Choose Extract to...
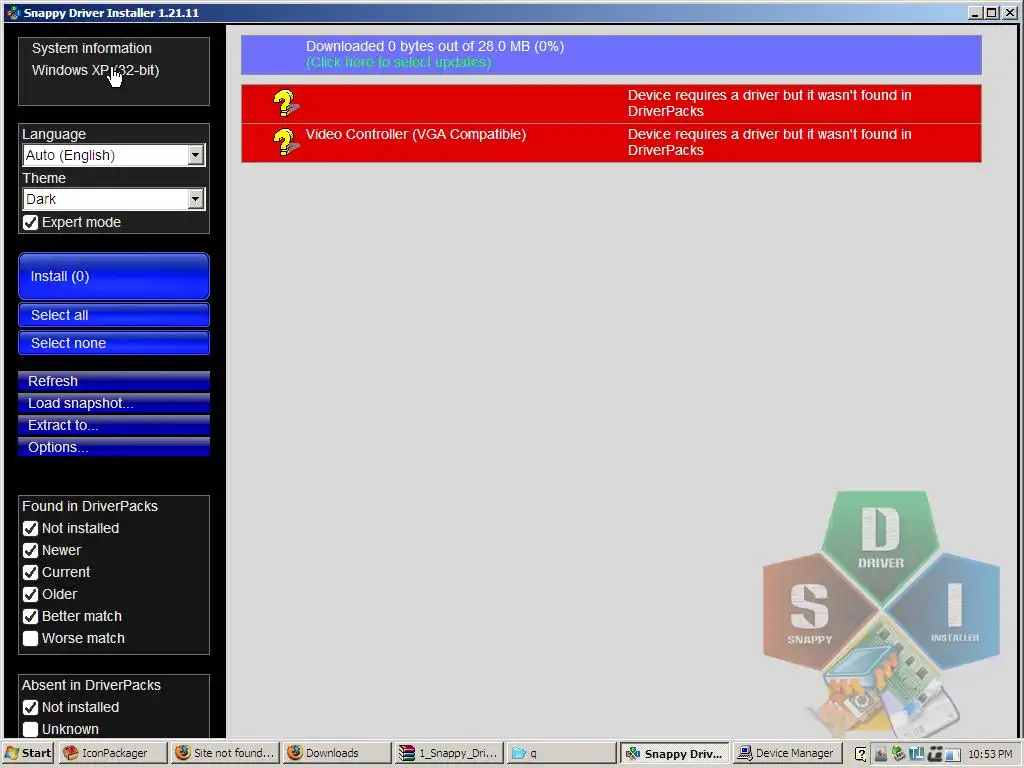Image resolution: width=1024 pixels, height=768 pixels. [x=114, y=425]
